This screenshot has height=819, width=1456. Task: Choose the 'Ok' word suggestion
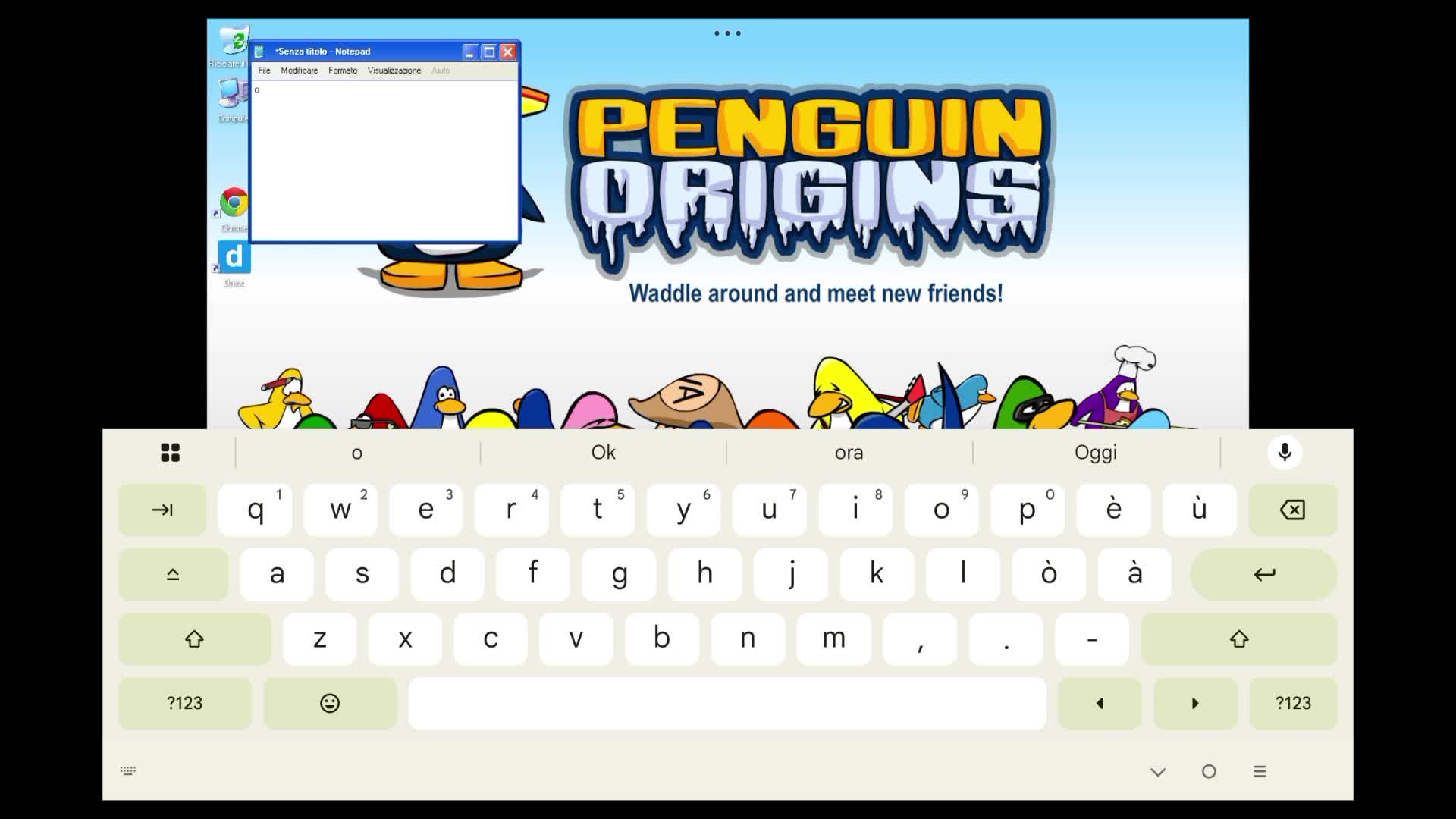604,453
